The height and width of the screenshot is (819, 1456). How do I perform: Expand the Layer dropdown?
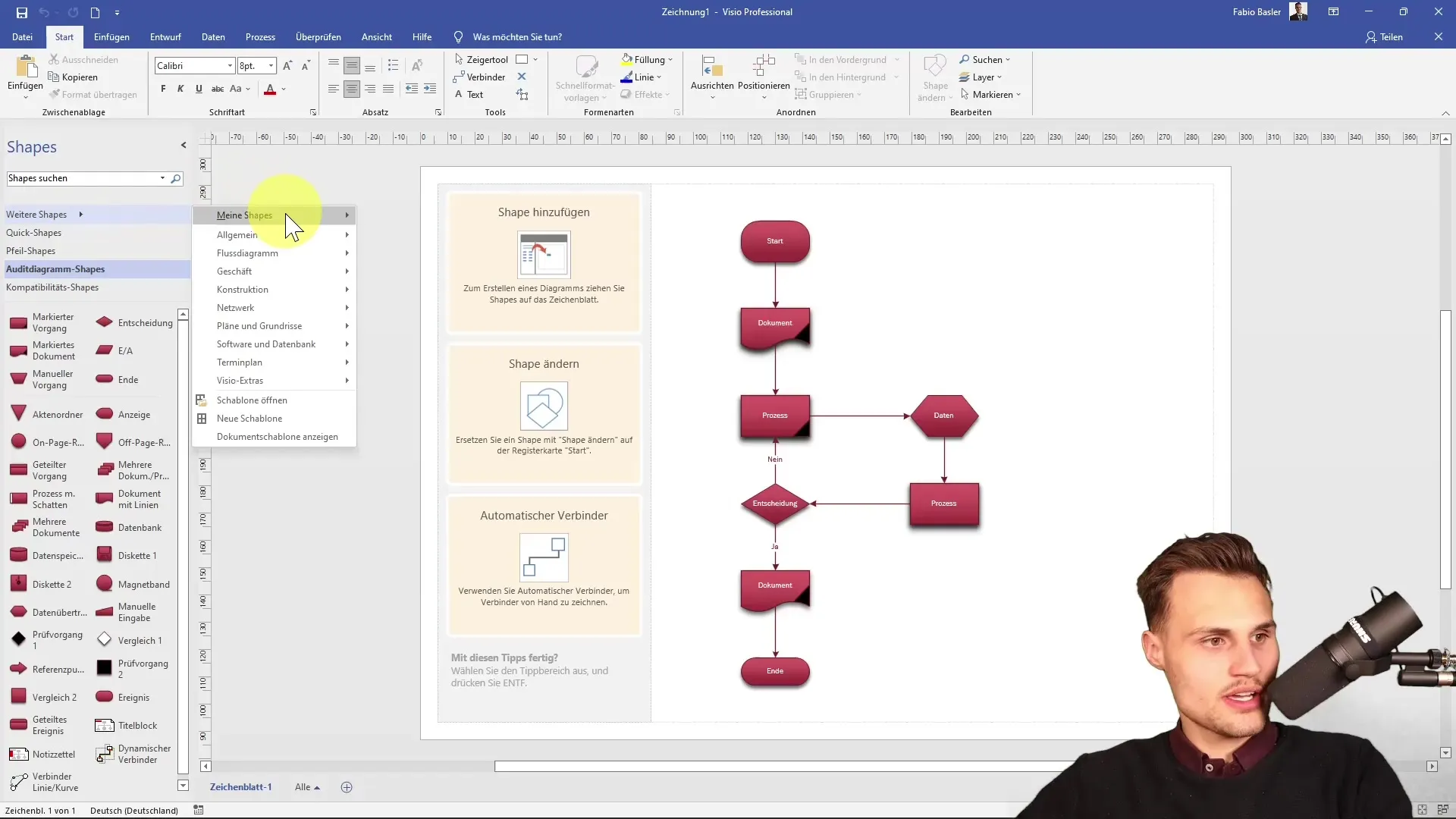pos(999,77)
